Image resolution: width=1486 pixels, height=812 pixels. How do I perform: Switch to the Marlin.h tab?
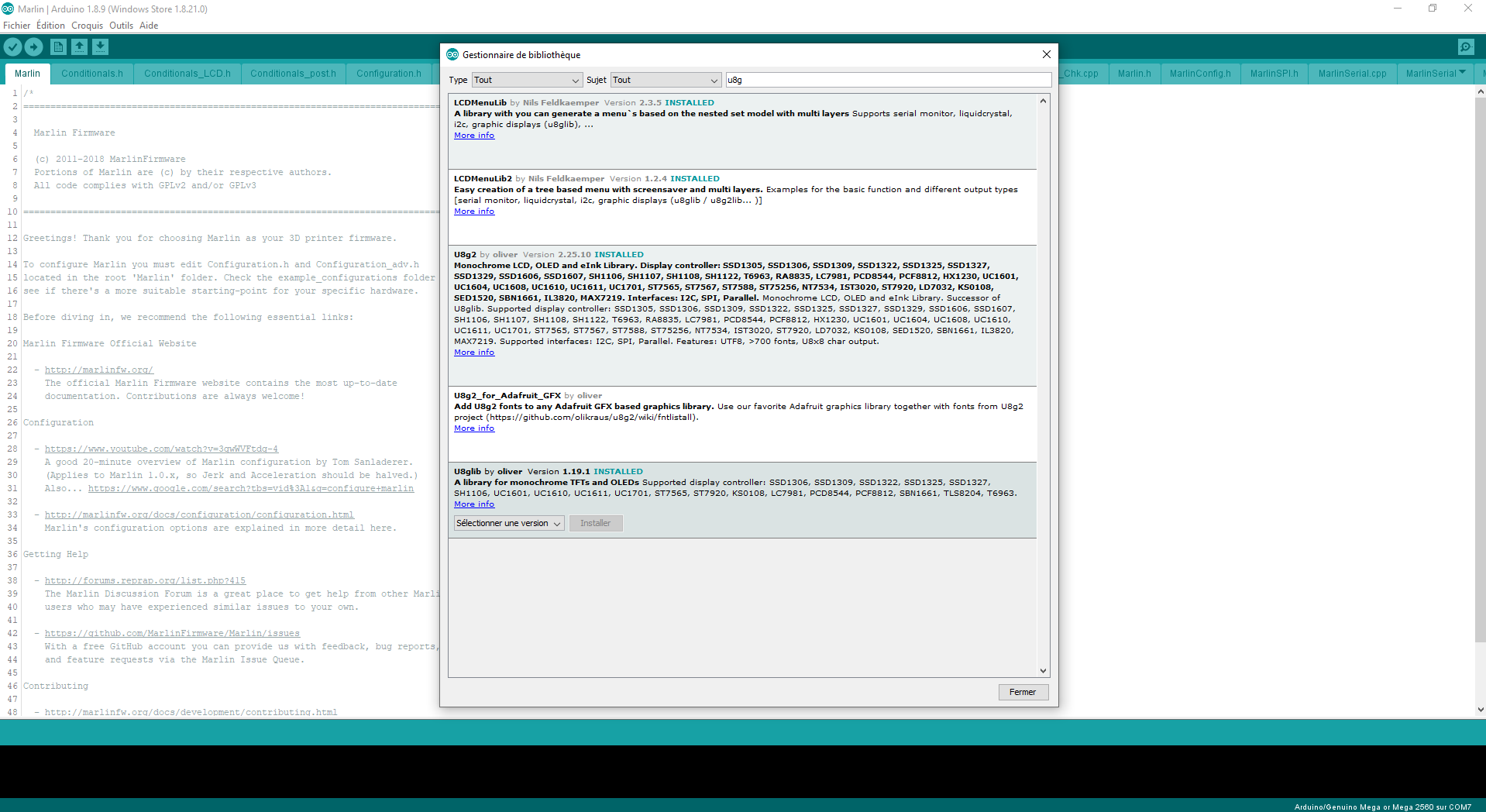tap(1134, 74)
